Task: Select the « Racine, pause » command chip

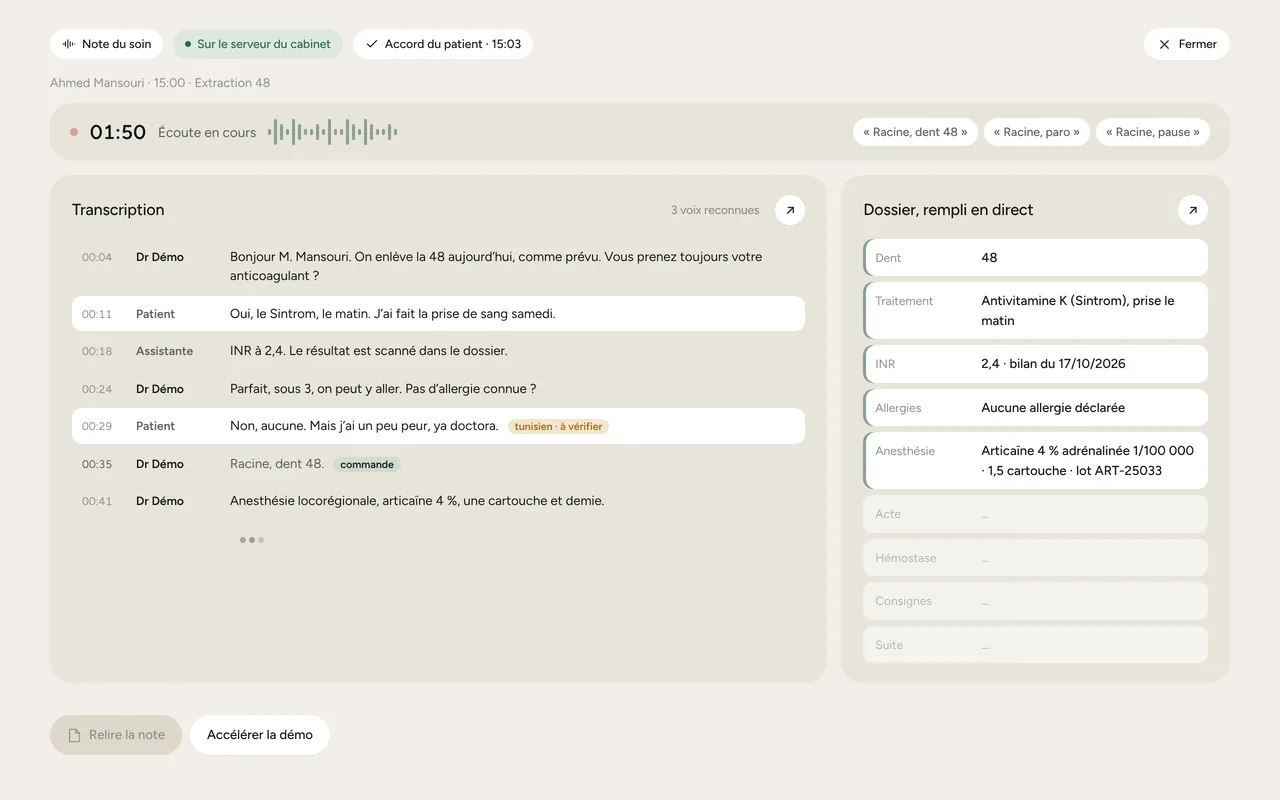Action: click(1153, 132)
